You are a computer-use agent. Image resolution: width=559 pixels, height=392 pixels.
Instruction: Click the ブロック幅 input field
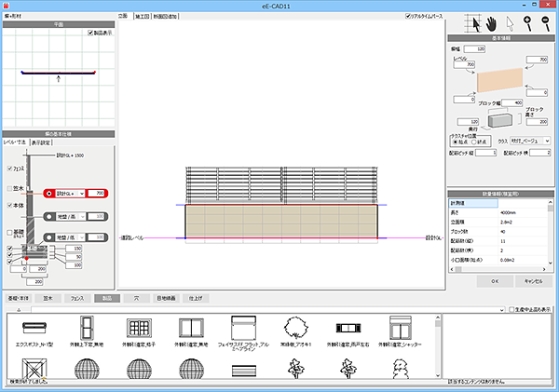(512, 103)
